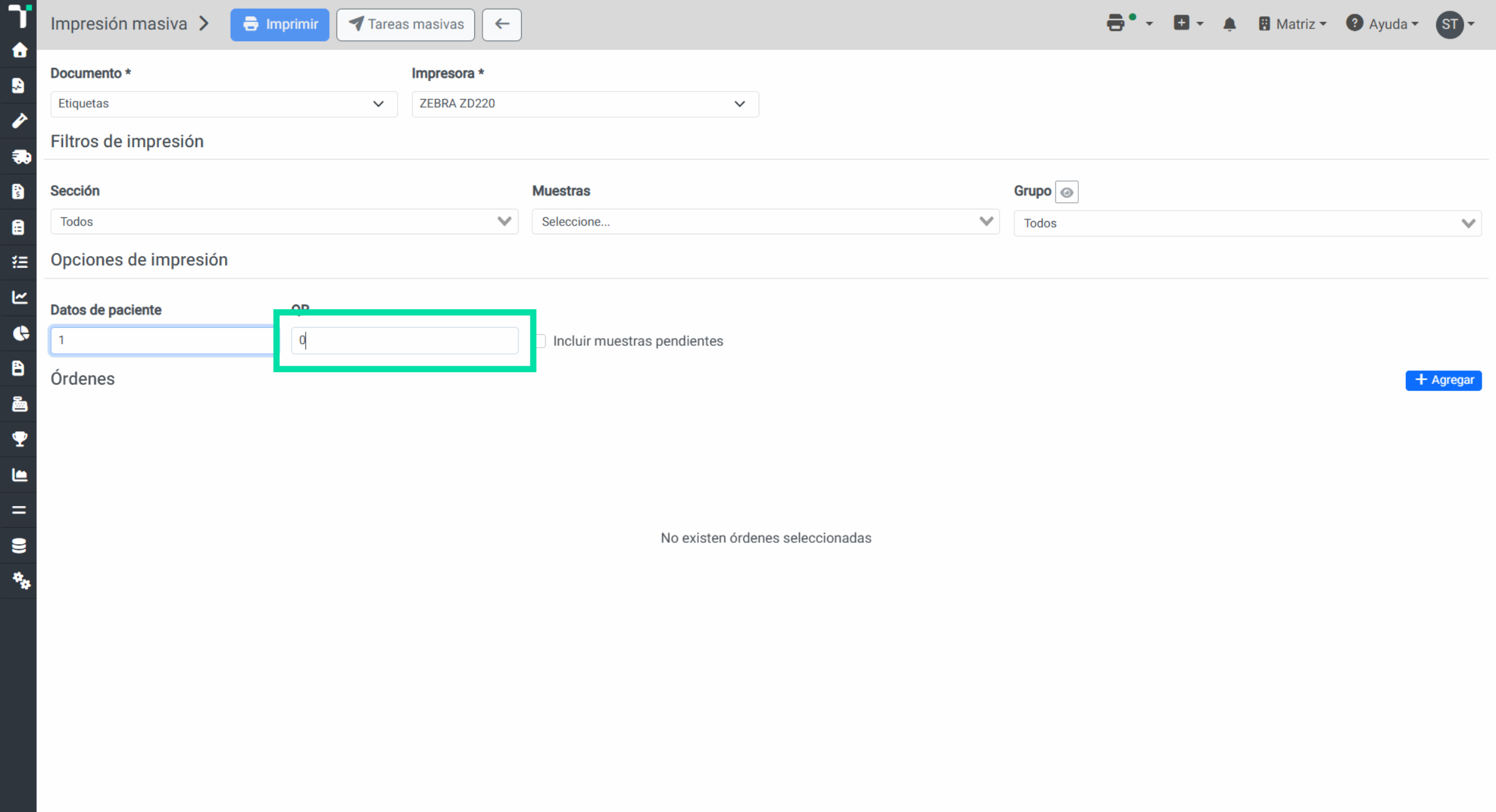Toggle the Grupo eye visibility button
The width and height of the screenshot is (1496, 812).
tap(1067, 192)
